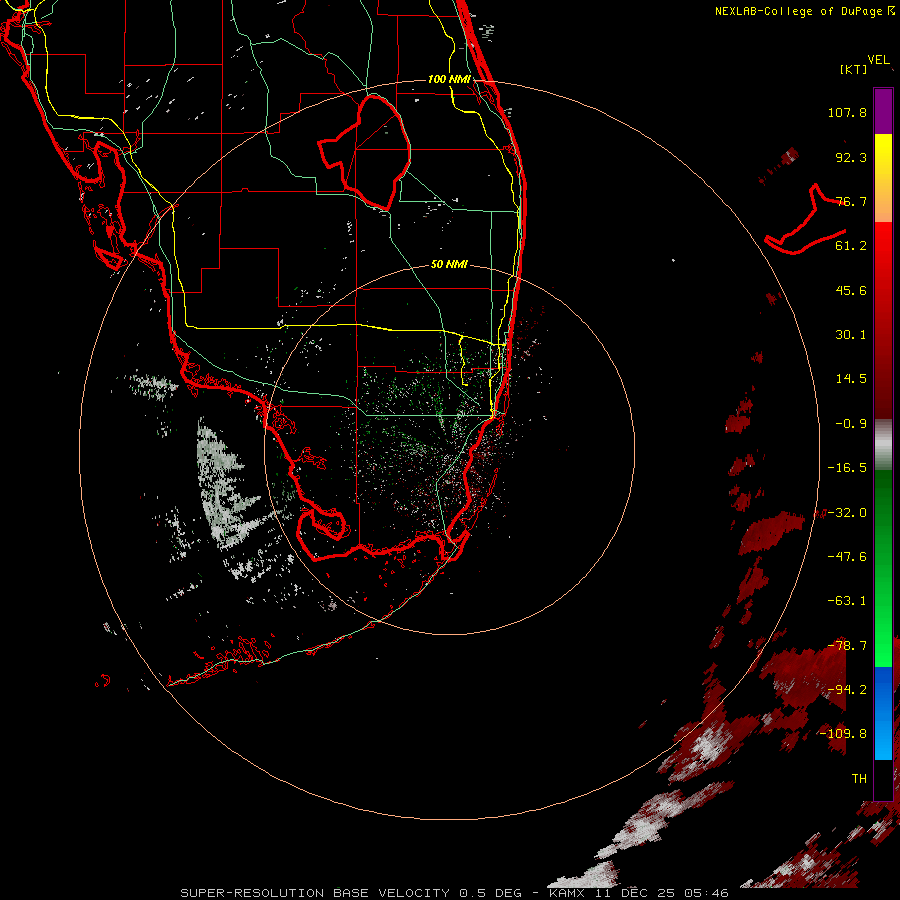Click the NEXLAB-College of DuPage title text
The width and height of the screenshot is (900, 900).
(798, 11)
